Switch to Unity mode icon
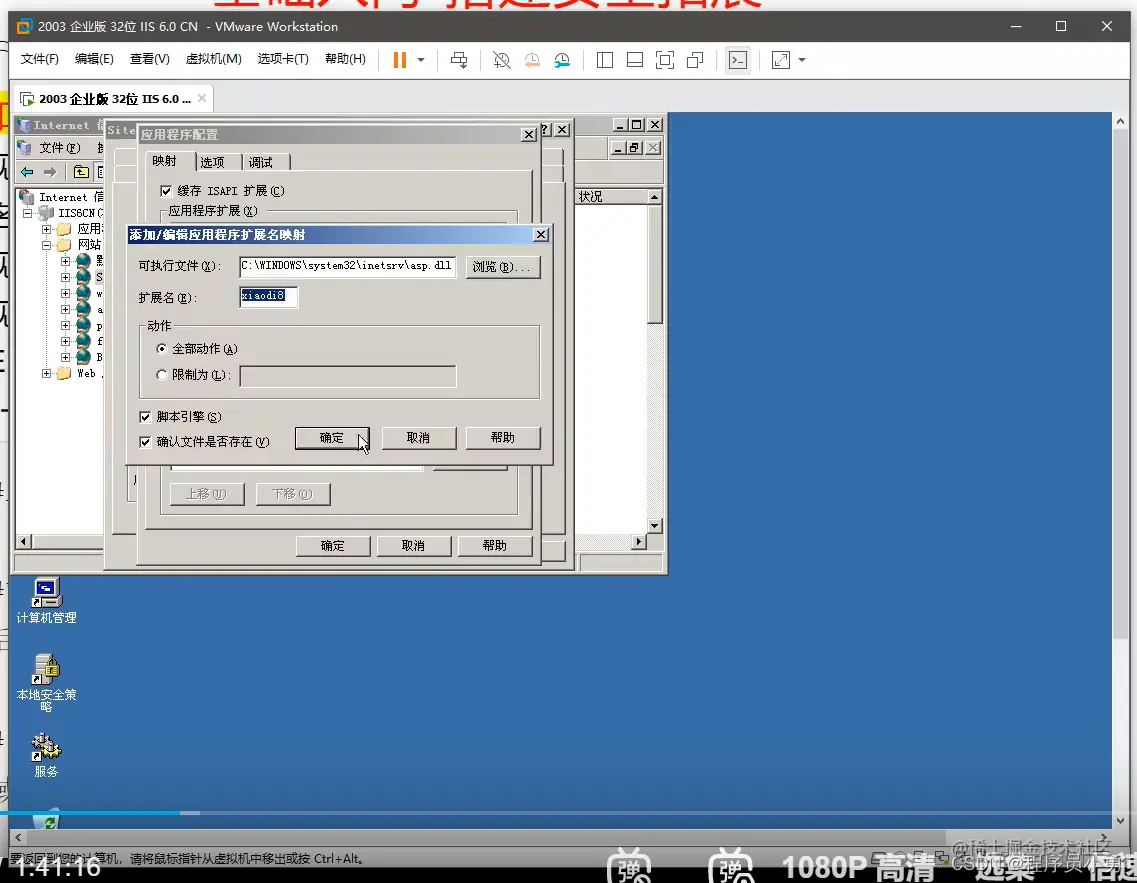The width and height of the screenshot is (1137, 883). point(695,60)
